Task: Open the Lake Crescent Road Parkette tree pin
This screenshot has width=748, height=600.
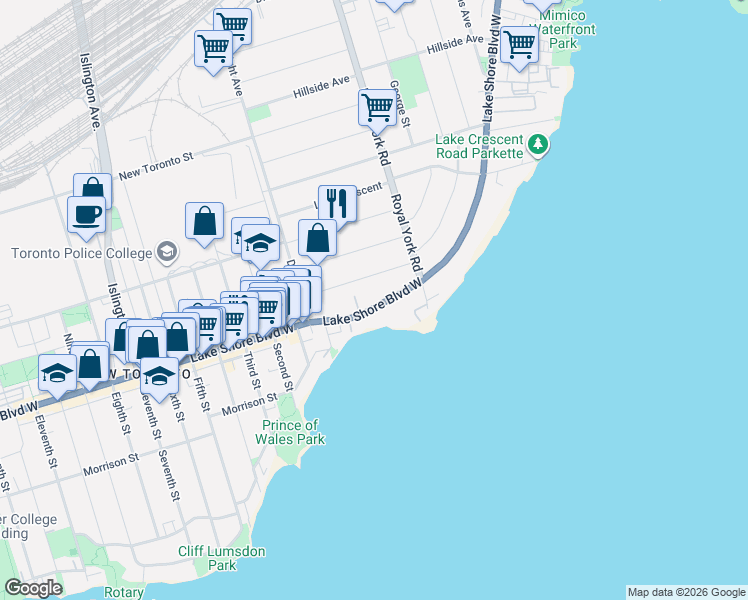Action: [x=538, y=145]
